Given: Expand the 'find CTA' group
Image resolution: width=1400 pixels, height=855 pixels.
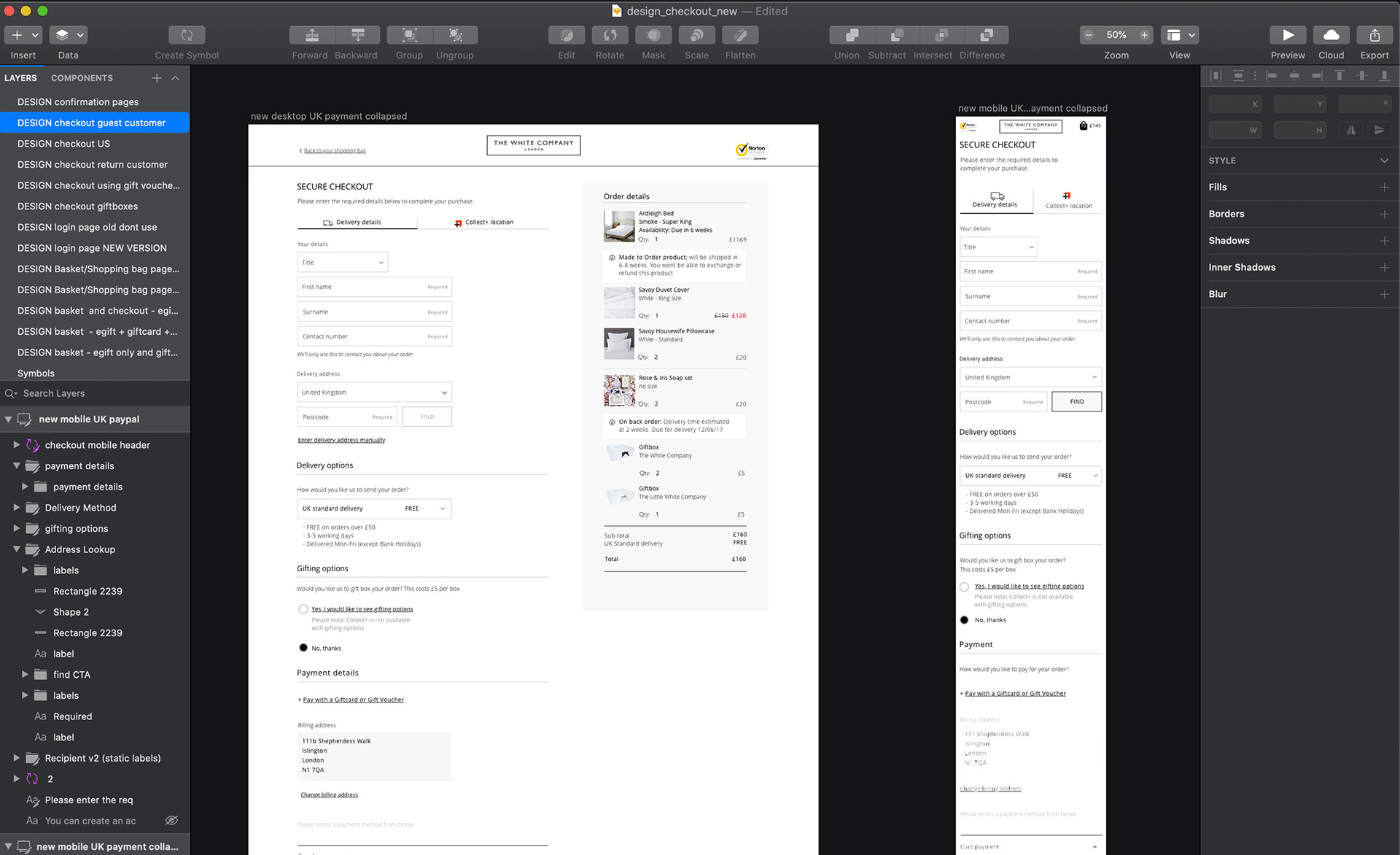Looking at the screenshot, I should pyautogui.click(x=25, y=675).
